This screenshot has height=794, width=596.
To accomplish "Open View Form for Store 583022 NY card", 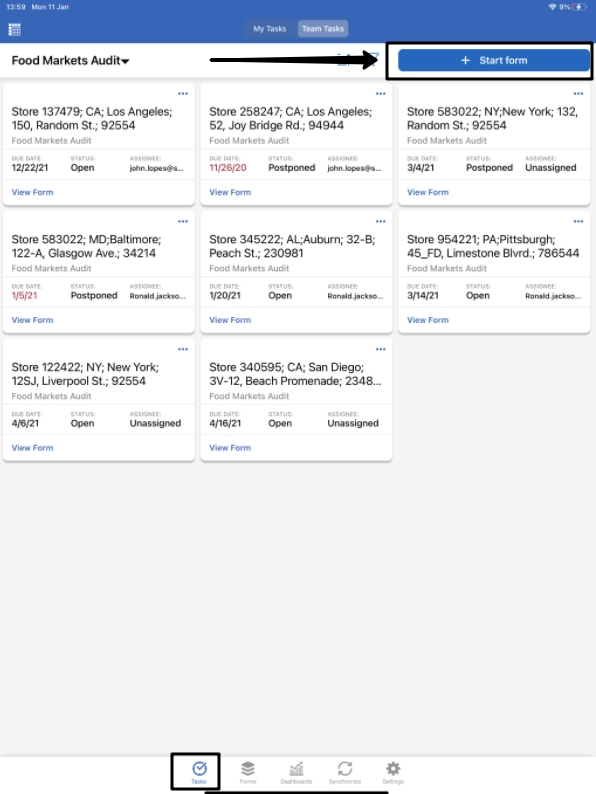I will point(428,192).
